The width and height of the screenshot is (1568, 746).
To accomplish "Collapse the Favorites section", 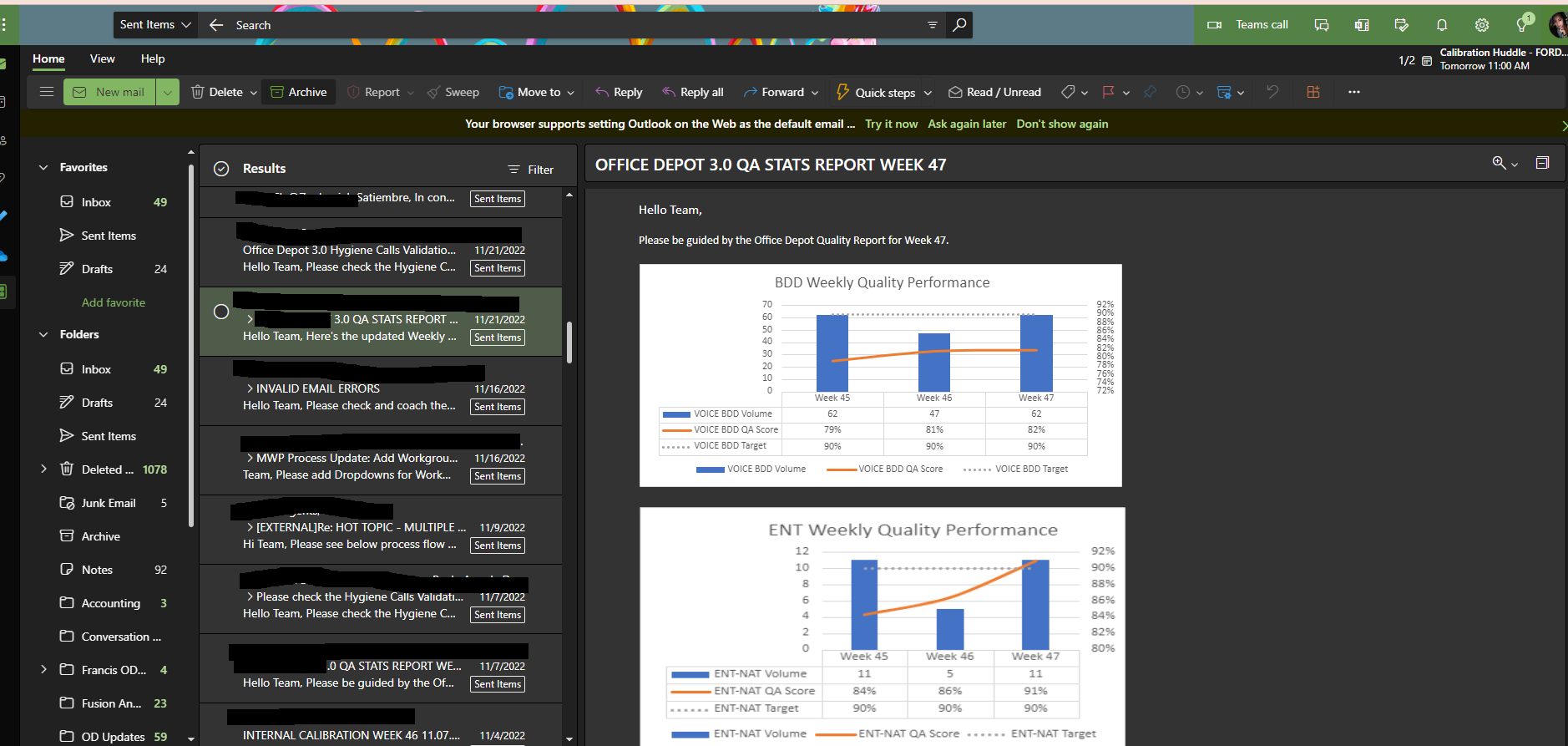I will click(x=43, y=167).
